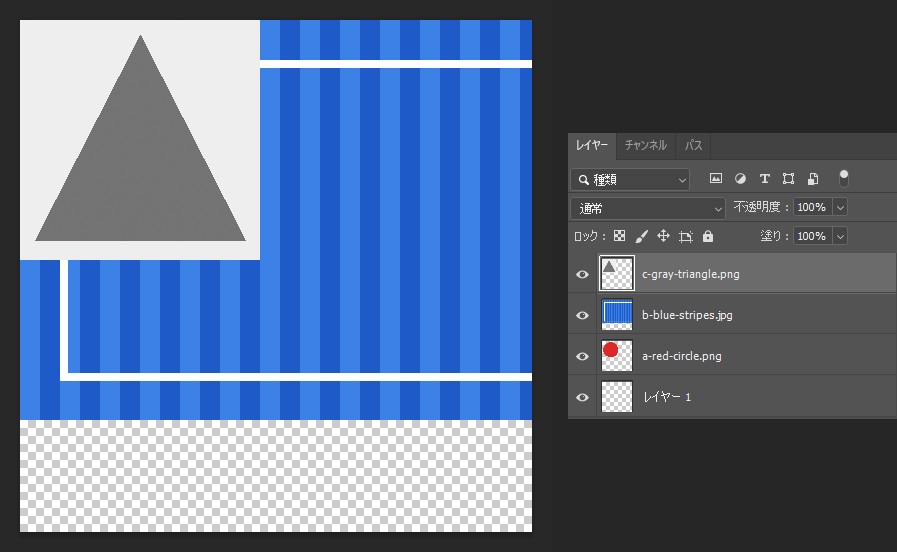Click the 不透明度 100% value field

[813, 207]
